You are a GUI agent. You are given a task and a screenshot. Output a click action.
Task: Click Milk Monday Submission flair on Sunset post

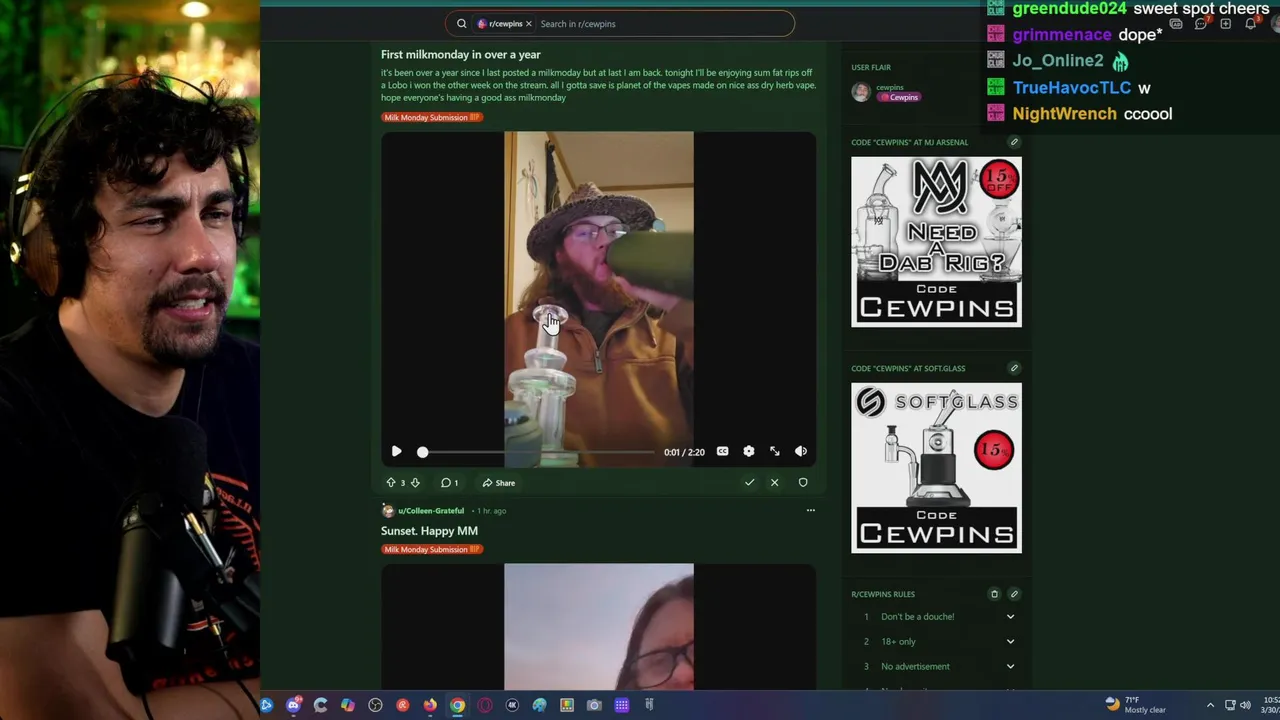pyautogui.click(x=432, y=549)
